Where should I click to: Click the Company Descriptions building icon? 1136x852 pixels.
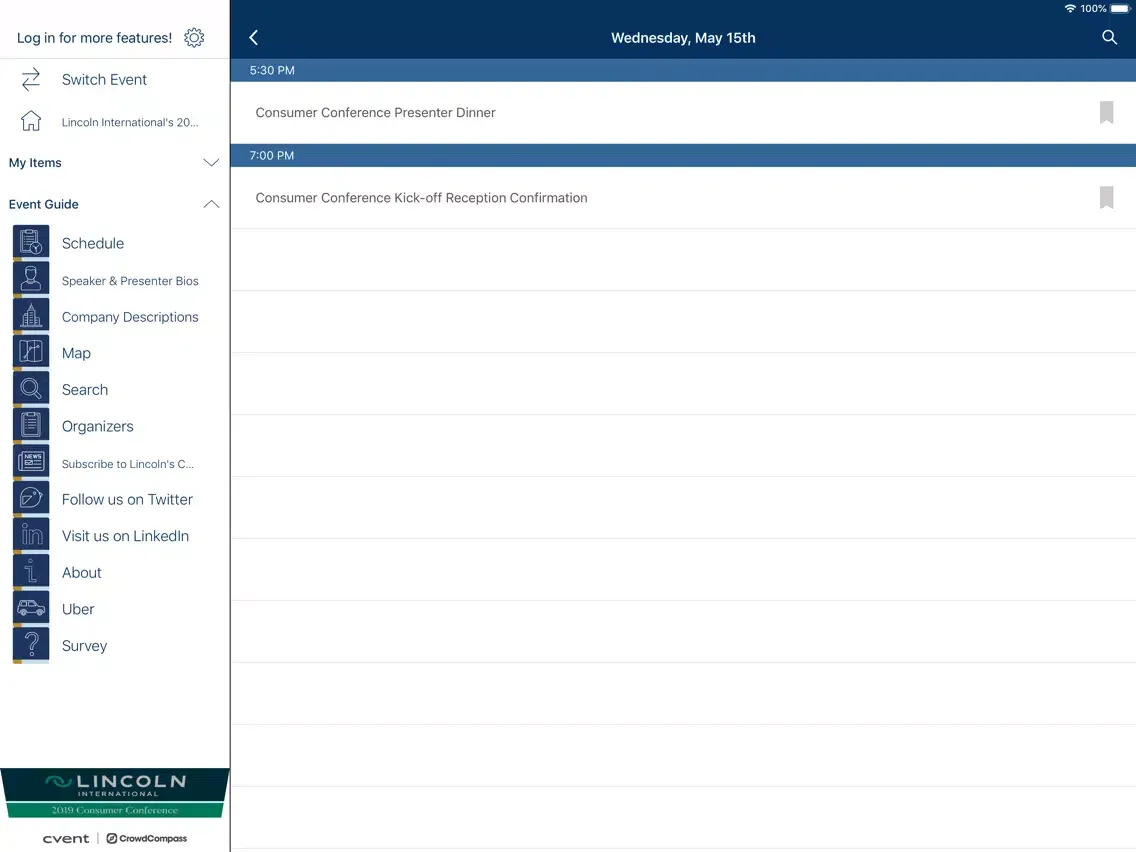pos(31,316)
